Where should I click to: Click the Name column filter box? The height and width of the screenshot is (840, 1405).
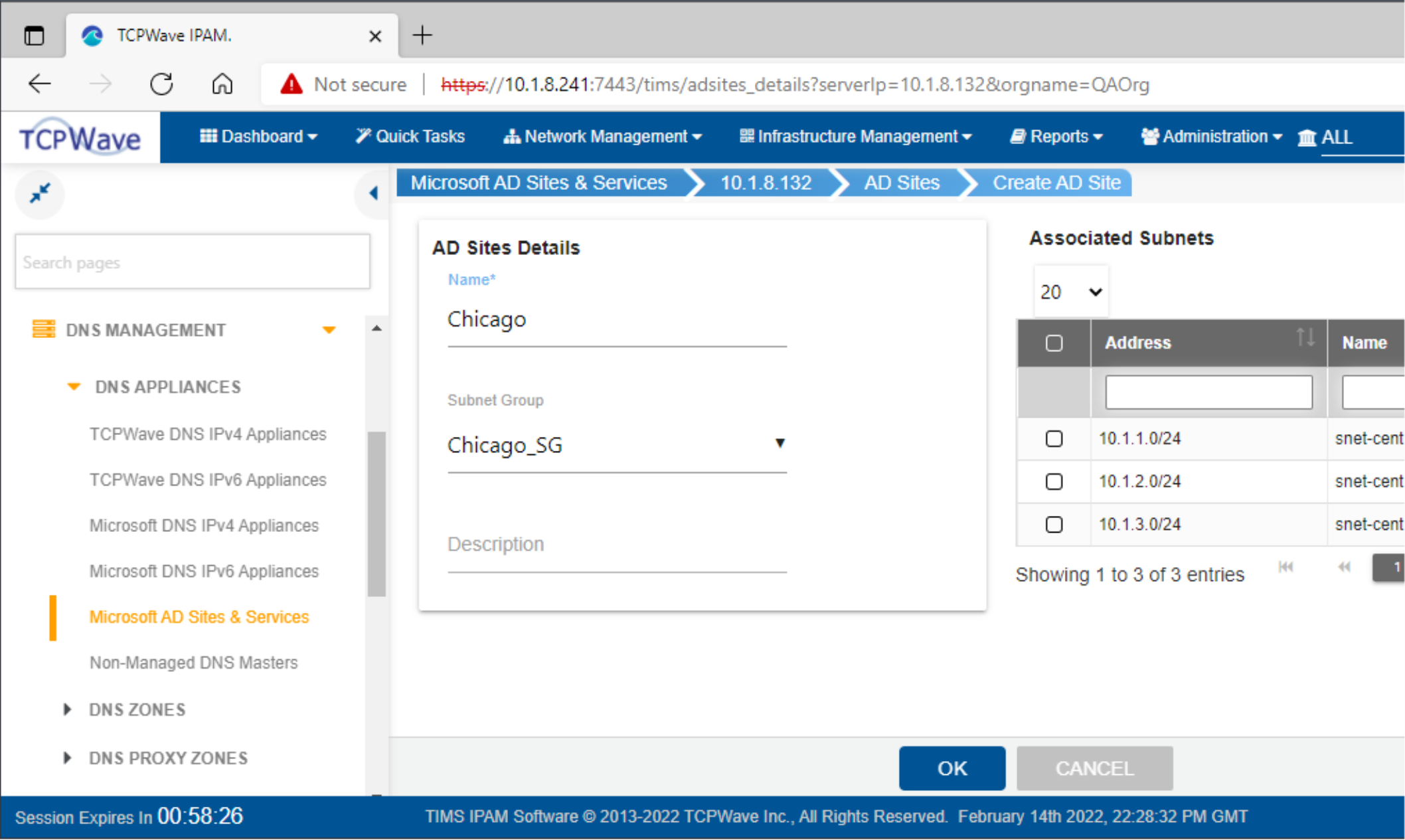coord(1373,392)
